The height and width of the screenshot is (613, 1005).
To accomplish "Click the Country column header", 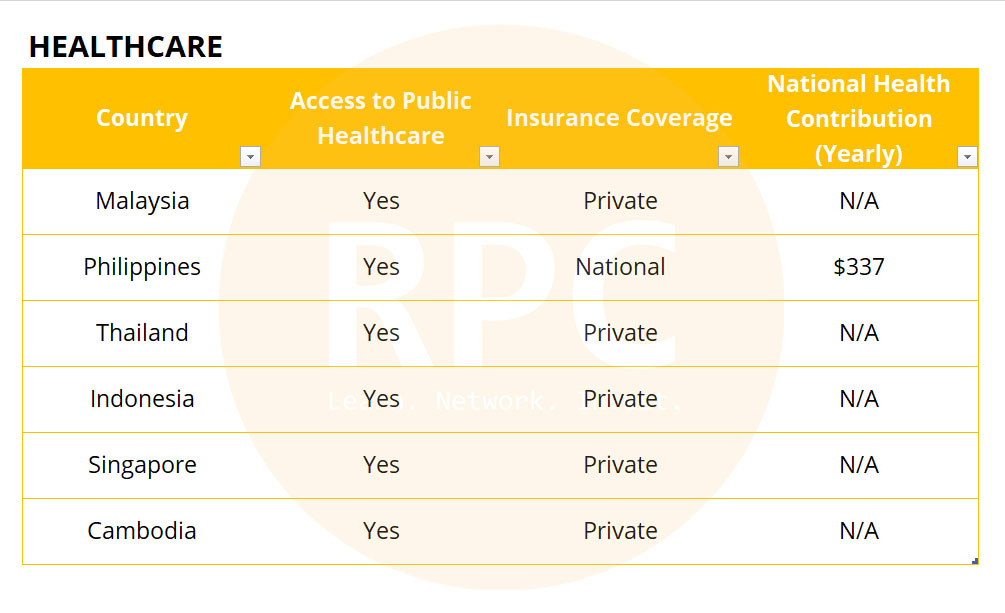I will point(142,118).
